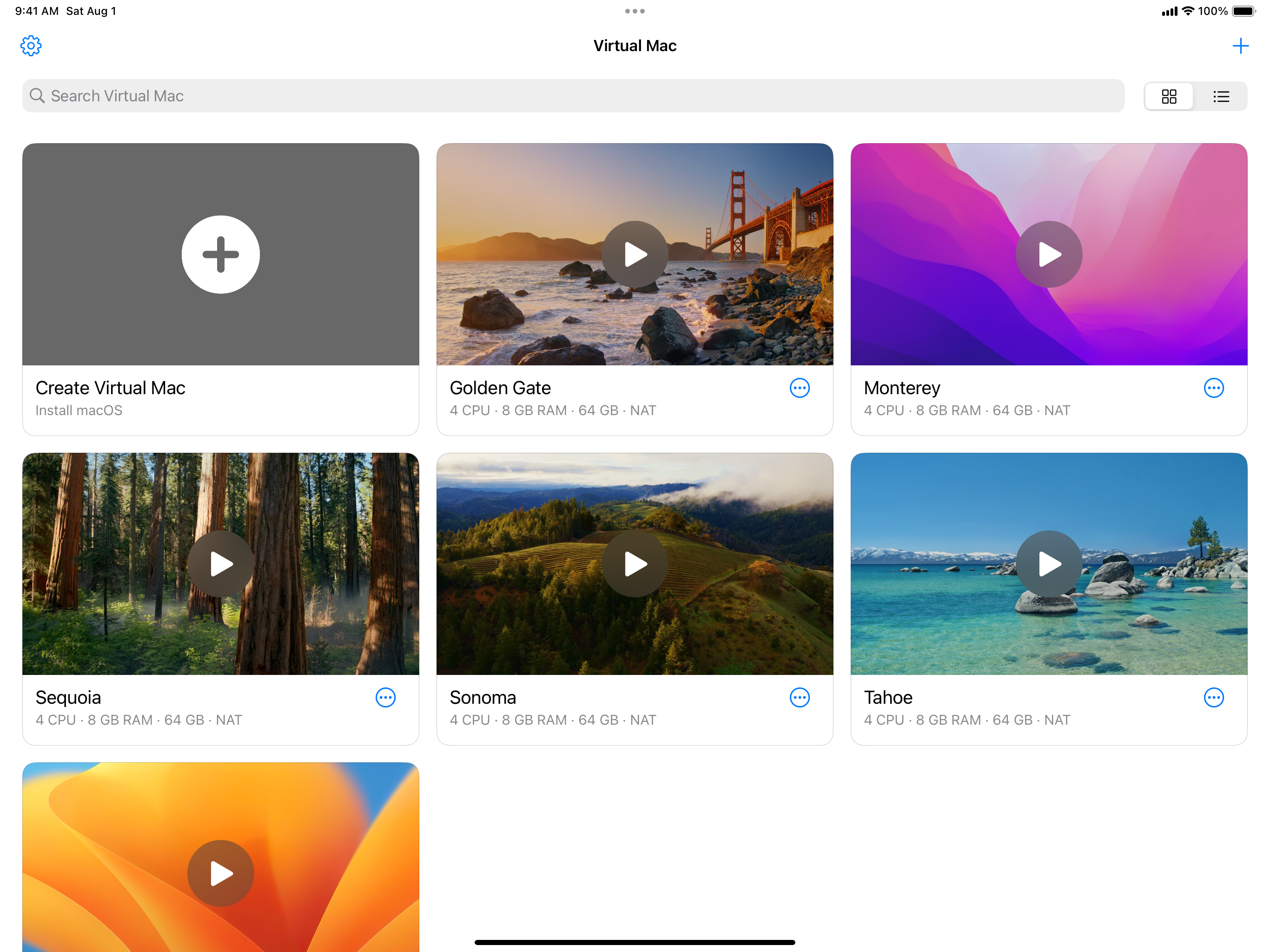The height and width of the screenshot is (952, 1270).
Task: Tap the home indicator bar
Action: (x=635, y=942)
